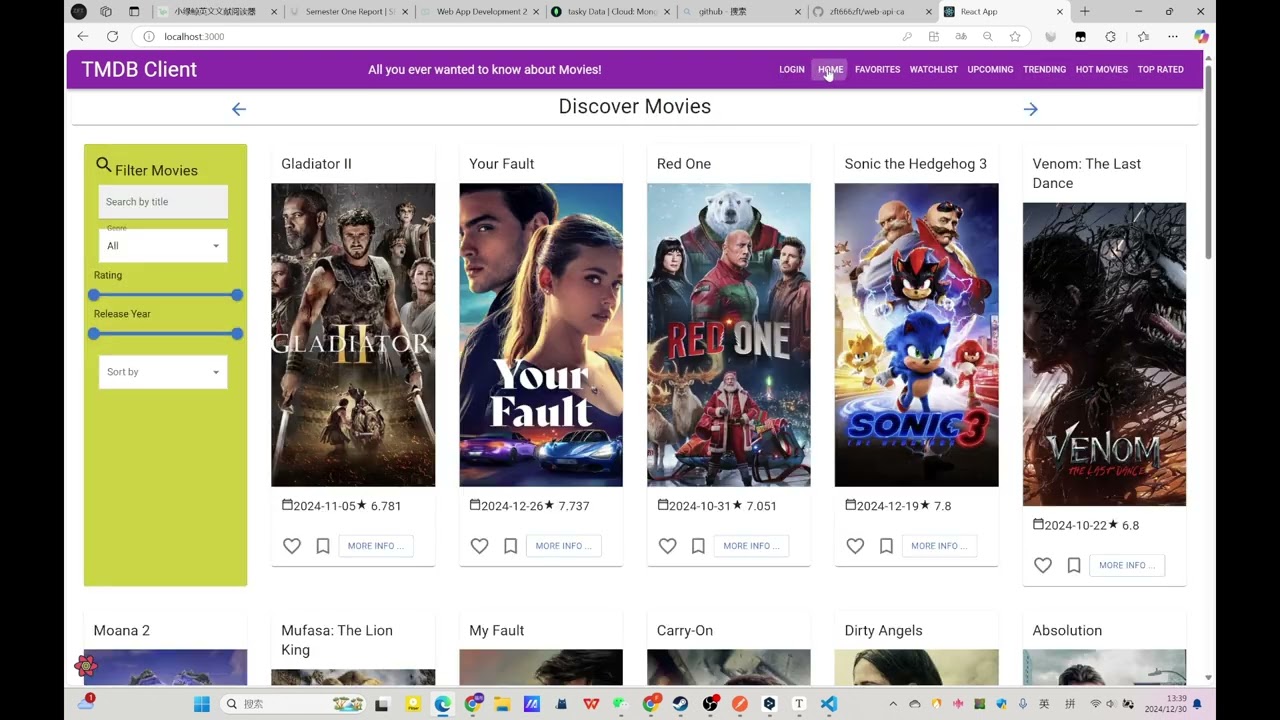Launch Visual Studio Code from the taskbar
Screen dimensions: 1280x720
click(829, 704)
